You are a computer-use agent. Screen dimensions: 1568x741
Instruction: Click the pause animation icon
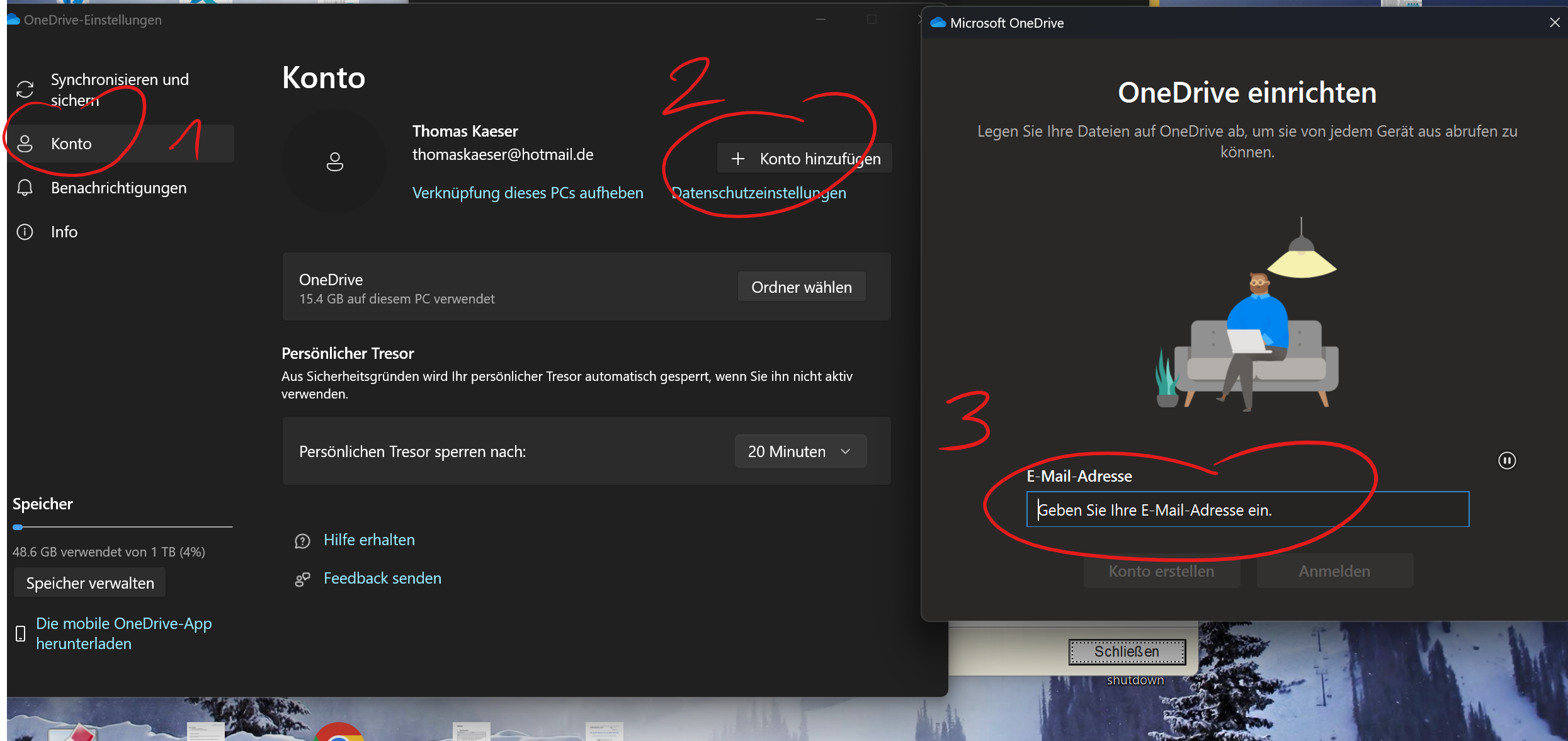coord(1506,460)
